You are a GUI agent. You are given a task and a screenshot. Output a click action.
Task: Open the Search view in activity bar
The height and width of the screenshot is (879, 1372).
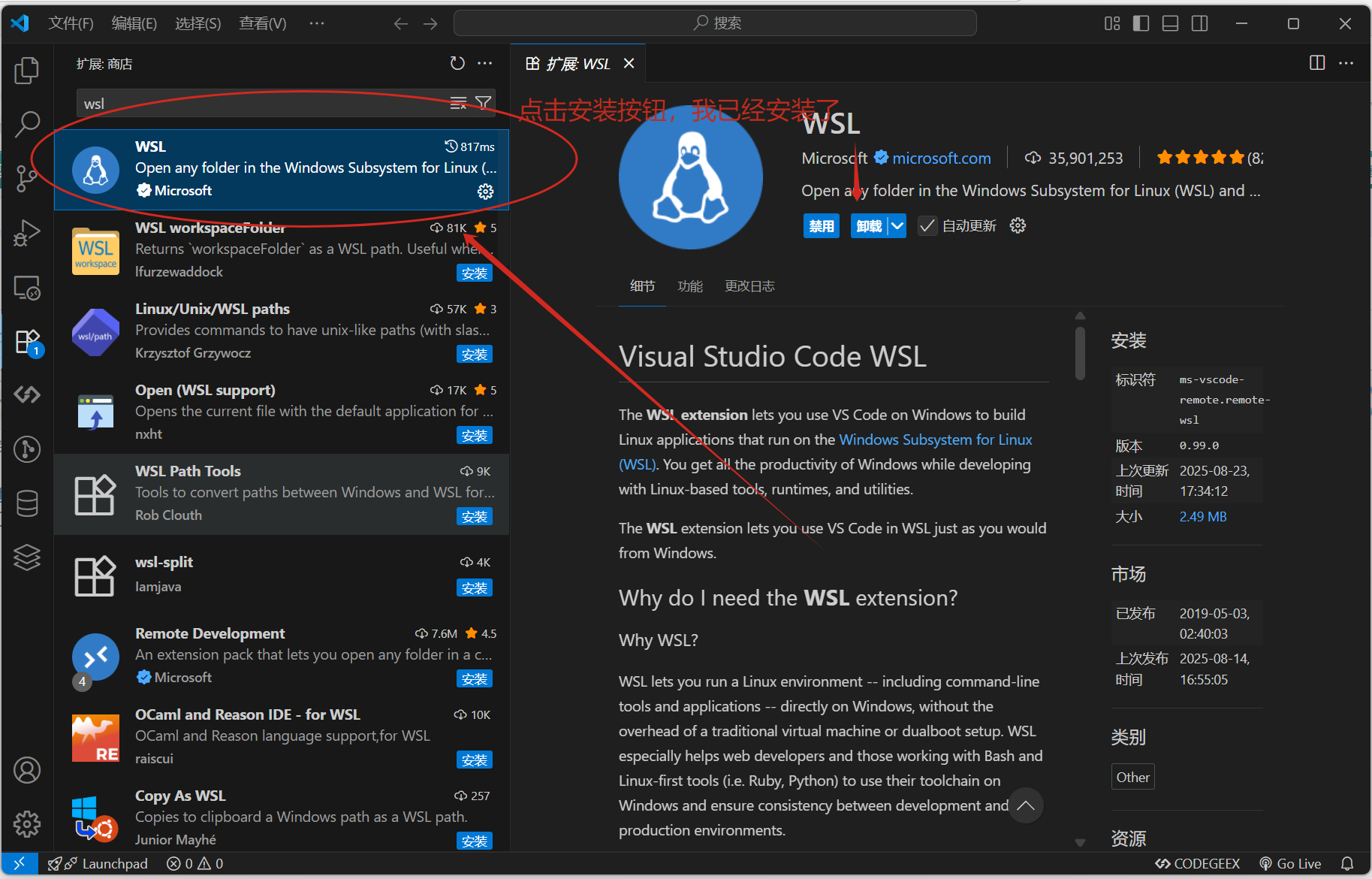(27, 124)
